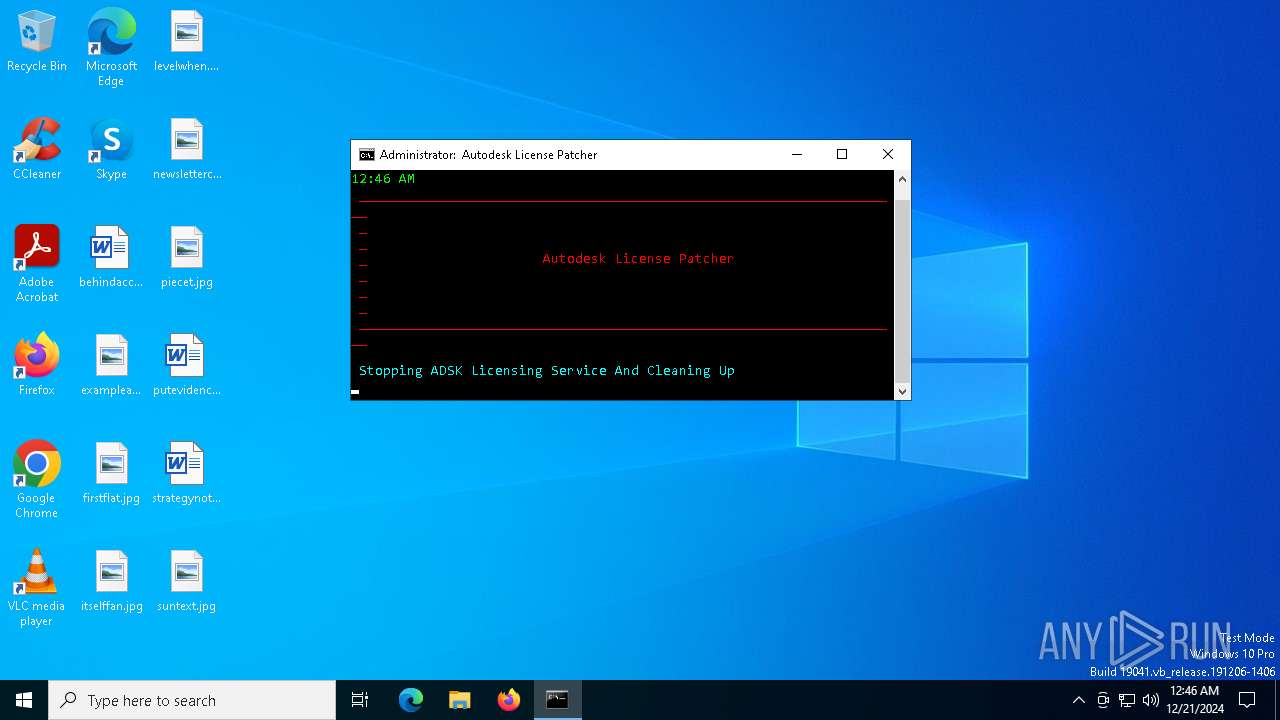The height and width of the screenshot is (720, 1280).
Task: Click the Meet Now tray icon
Action: [x=1103, y=700]
